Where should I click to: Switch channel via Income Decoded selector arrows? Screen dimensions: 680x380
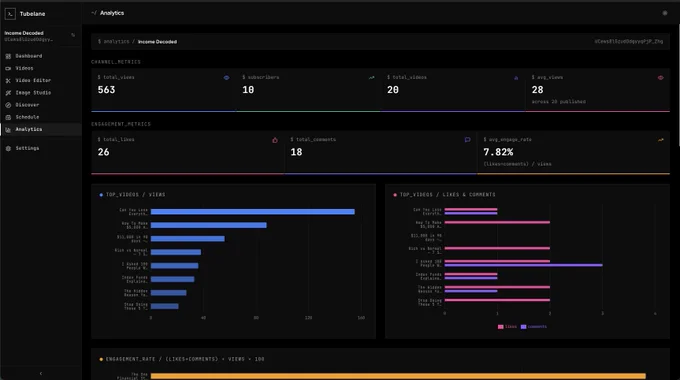coord(73,35)
